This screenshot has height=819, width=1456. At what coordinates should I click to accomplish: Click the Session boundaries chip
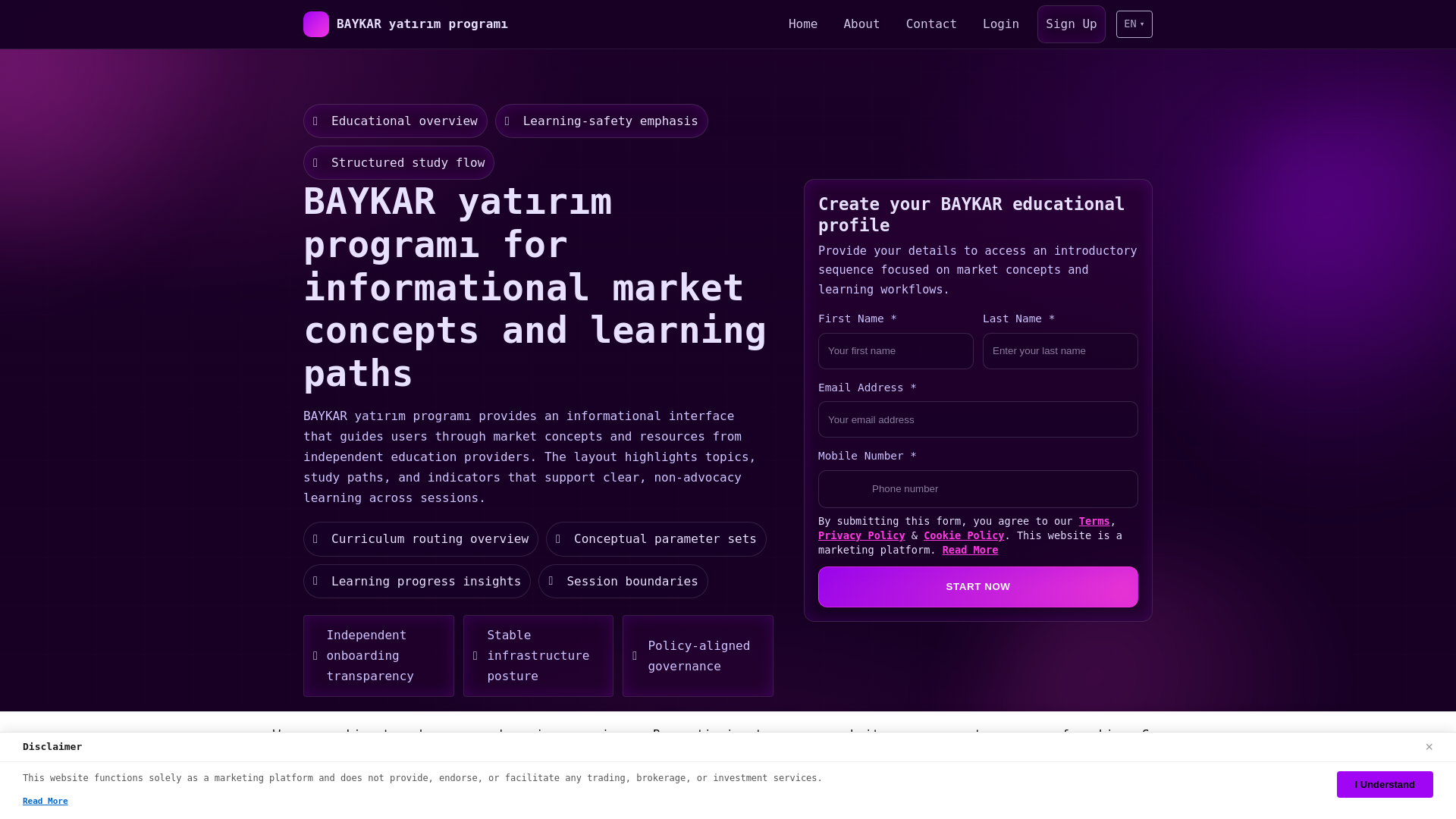(x=623, y=582)
